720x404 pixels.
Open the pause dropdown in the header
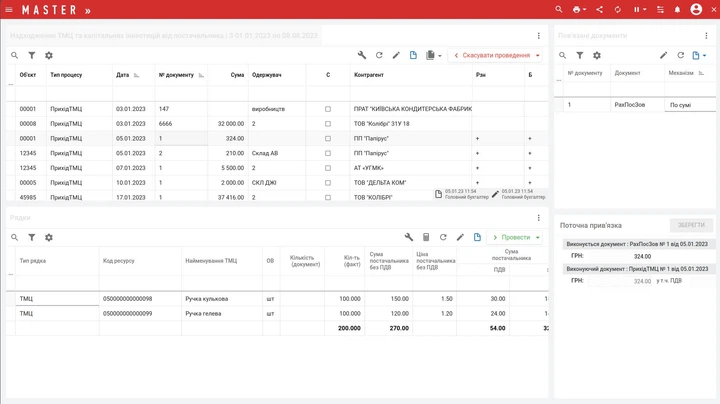tap(640, 9)
